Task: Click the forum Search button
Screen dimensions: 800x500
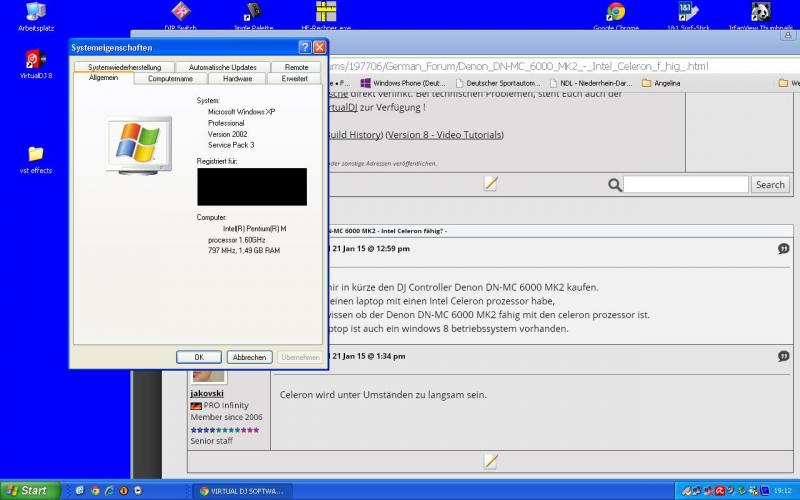Action: [x=770, y=185]
